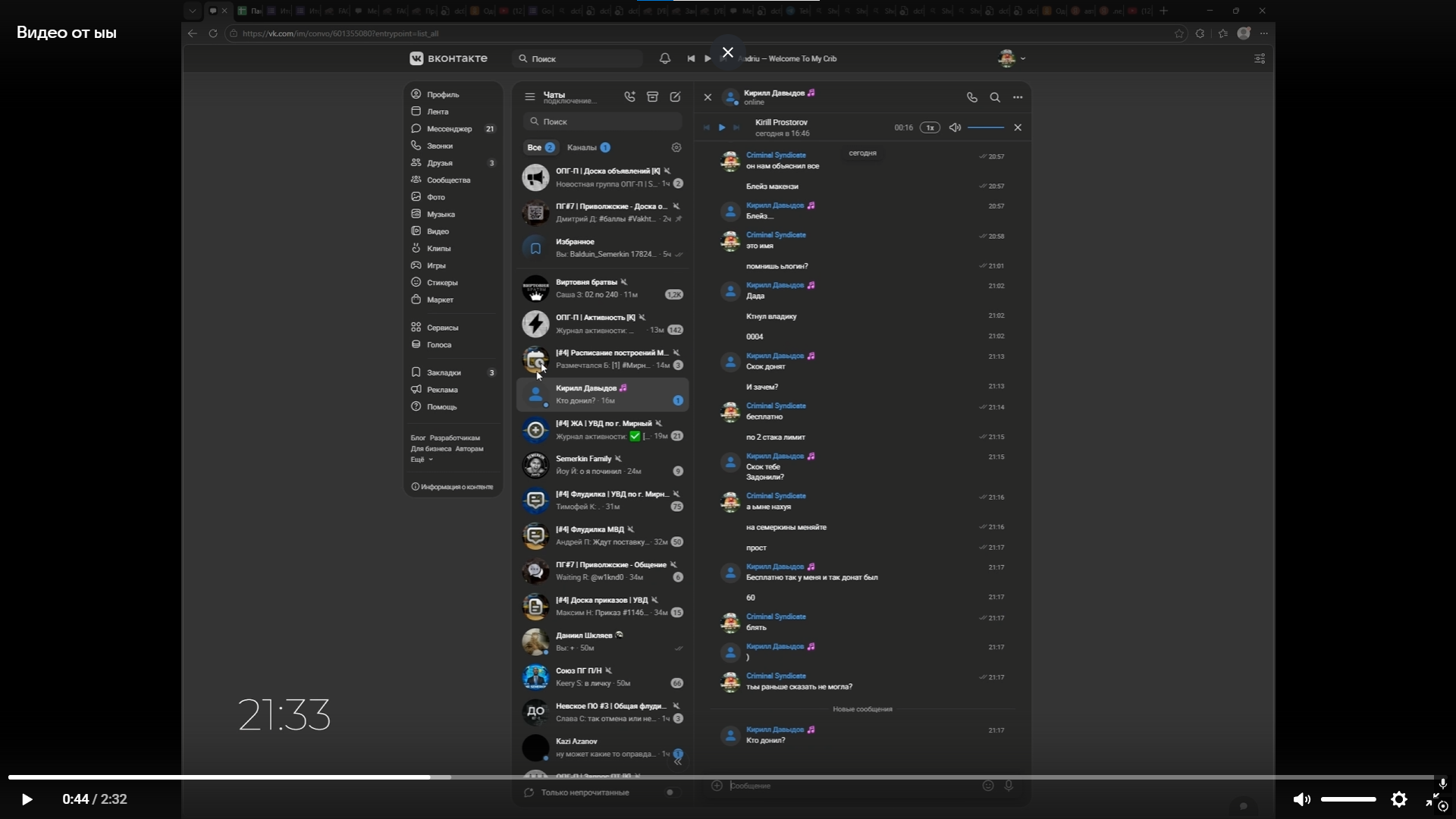Mute the video player volume
1456x819 pixels.
click(x=1301, y=799)
